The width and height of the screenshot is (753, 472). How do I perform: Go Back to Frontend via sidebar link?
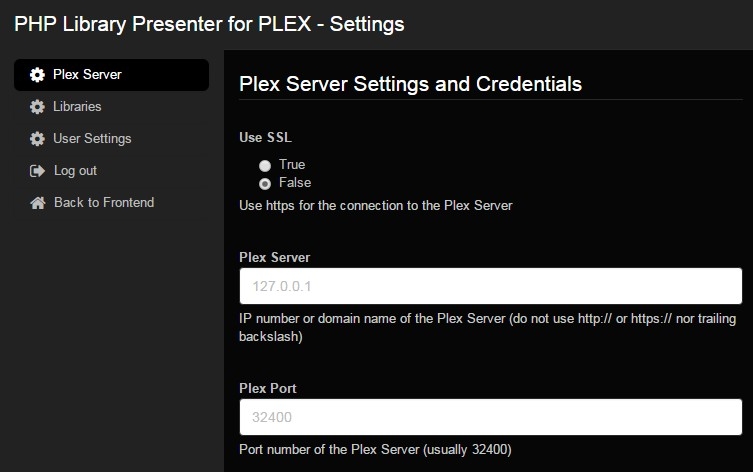(x=104, y=202)
